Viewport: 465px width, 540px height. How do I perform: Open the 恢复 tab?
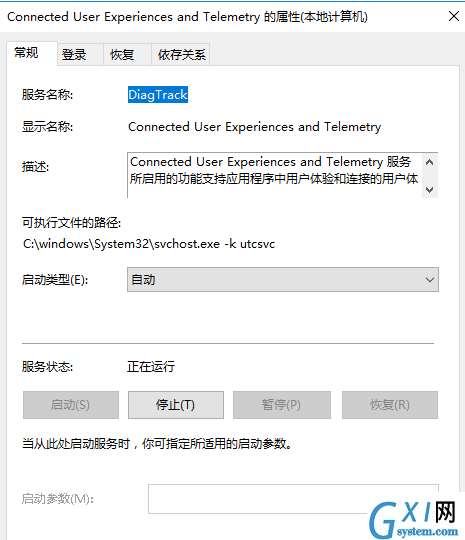pos(127,54)
